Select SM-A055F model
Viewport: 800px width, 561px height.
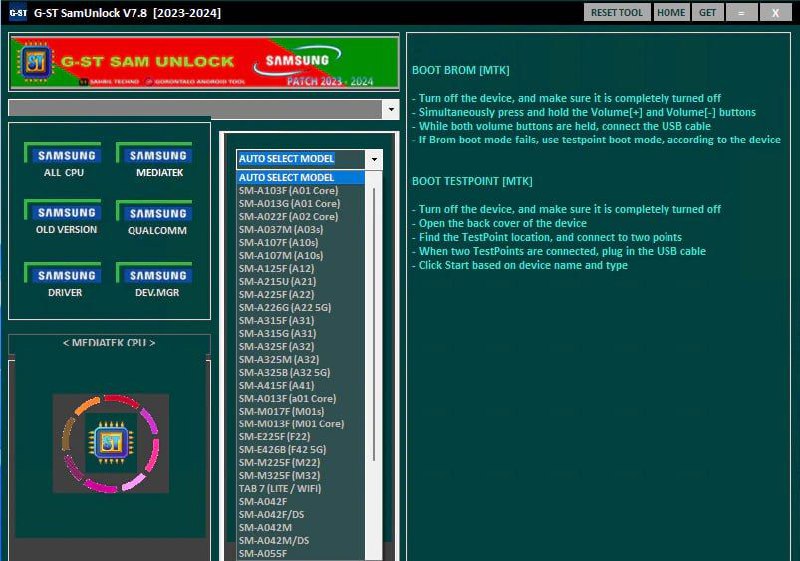[301, 554]
